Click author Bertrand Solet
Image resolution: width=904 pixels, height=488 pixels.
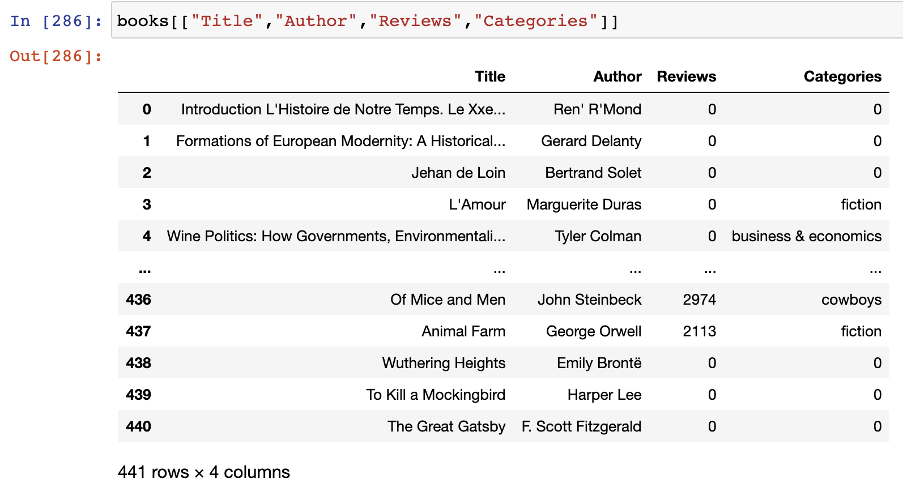pos(593,172)
